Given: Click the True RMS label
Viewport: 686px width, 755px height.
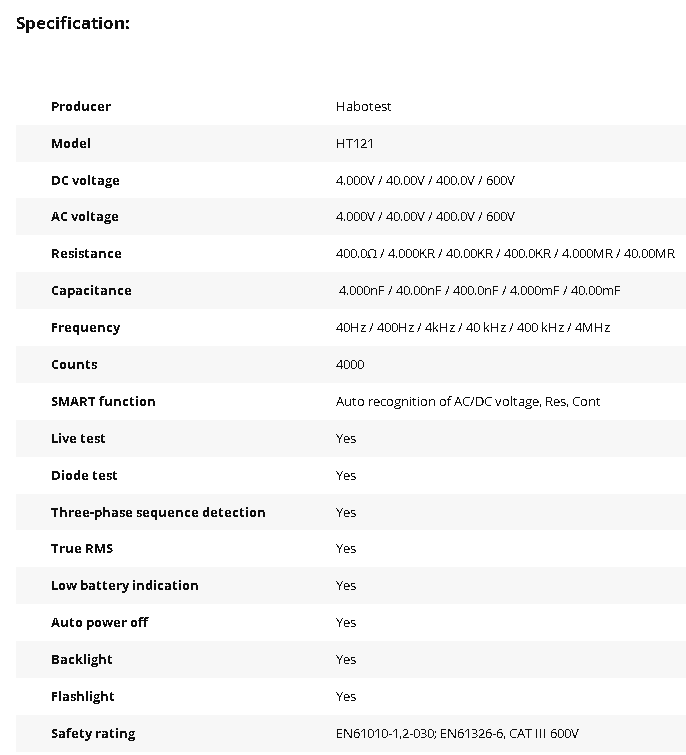Looking at the screenshot, I should 82,549.
